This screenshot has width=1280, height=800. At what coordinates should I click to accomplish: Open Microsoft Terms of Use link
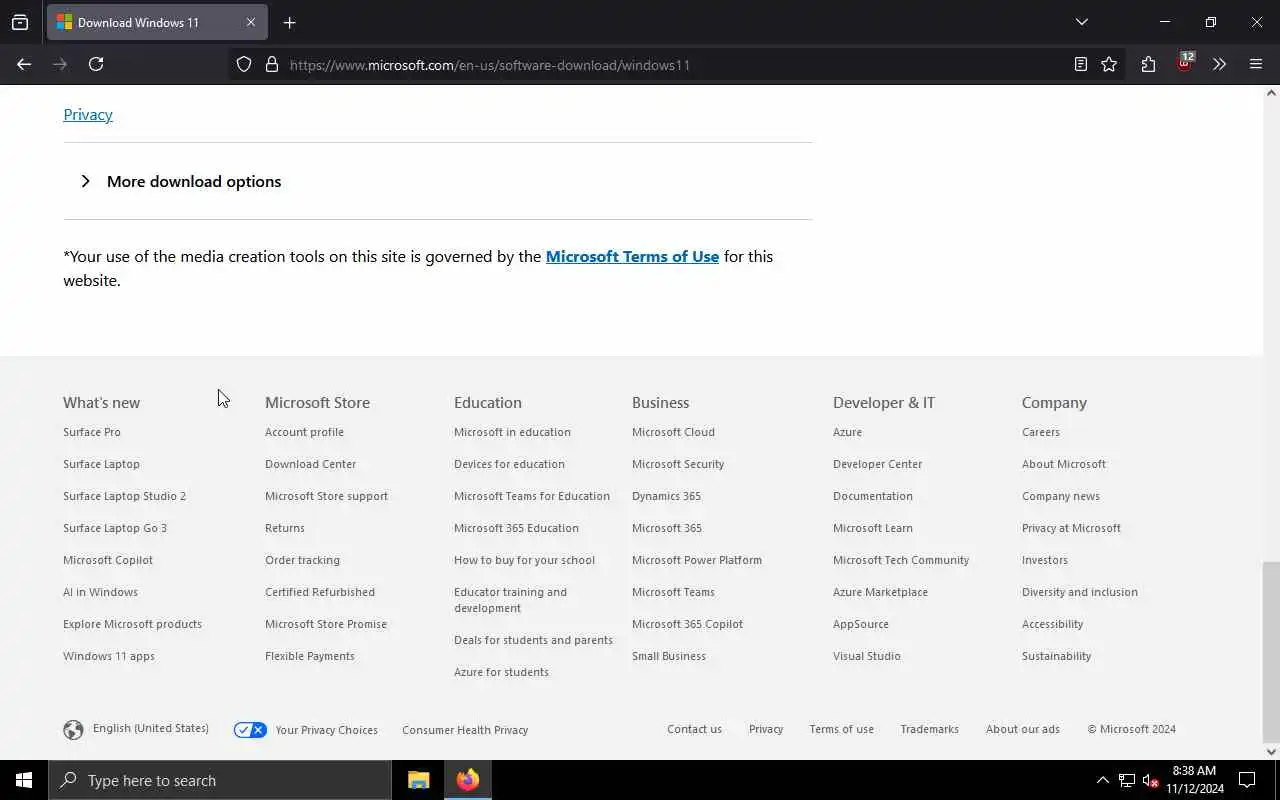click(632, 256)
